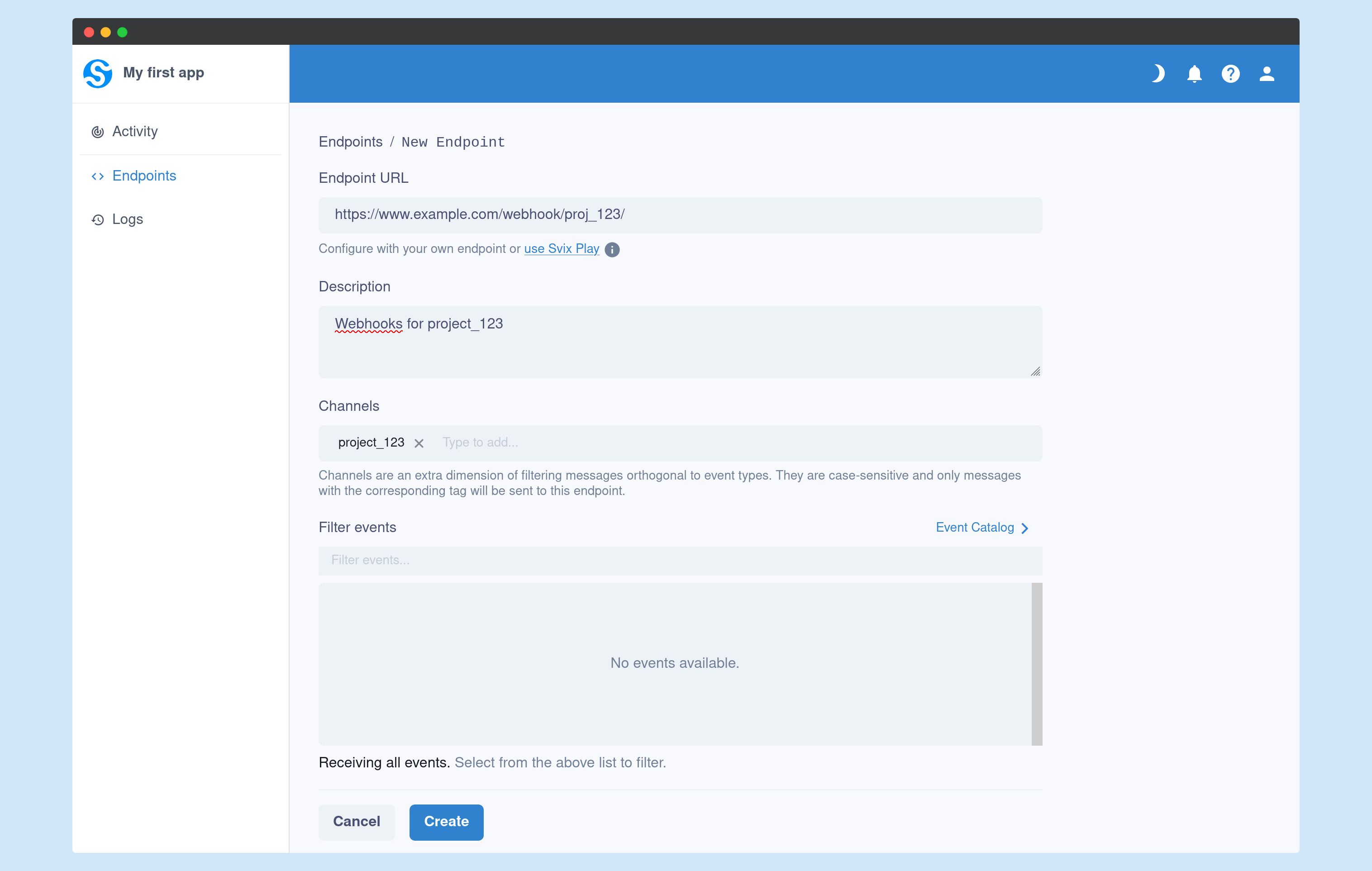Click the info icon next to Svix Play

614,249
